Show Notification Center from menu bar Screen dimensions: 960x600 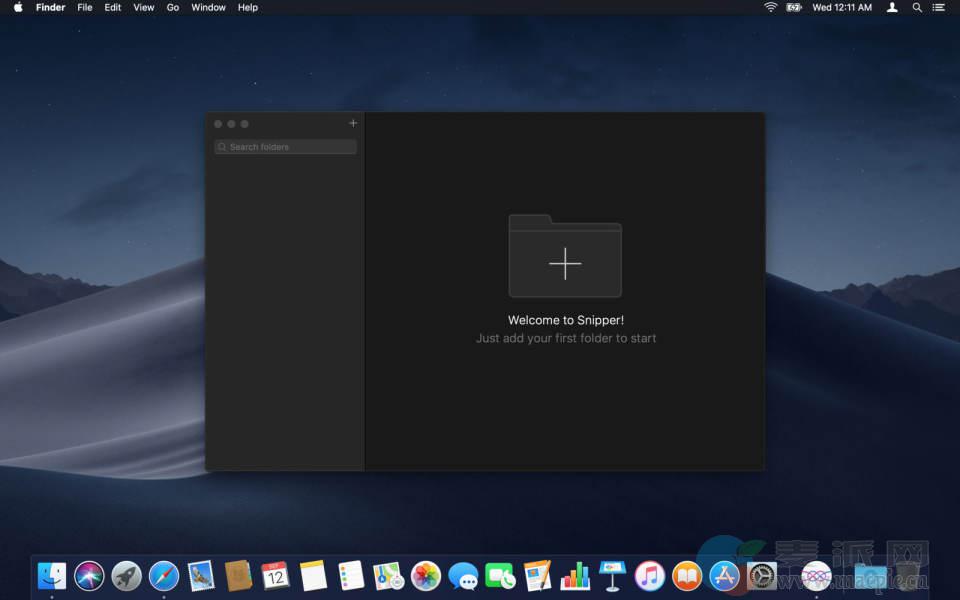tap(941, 7)
